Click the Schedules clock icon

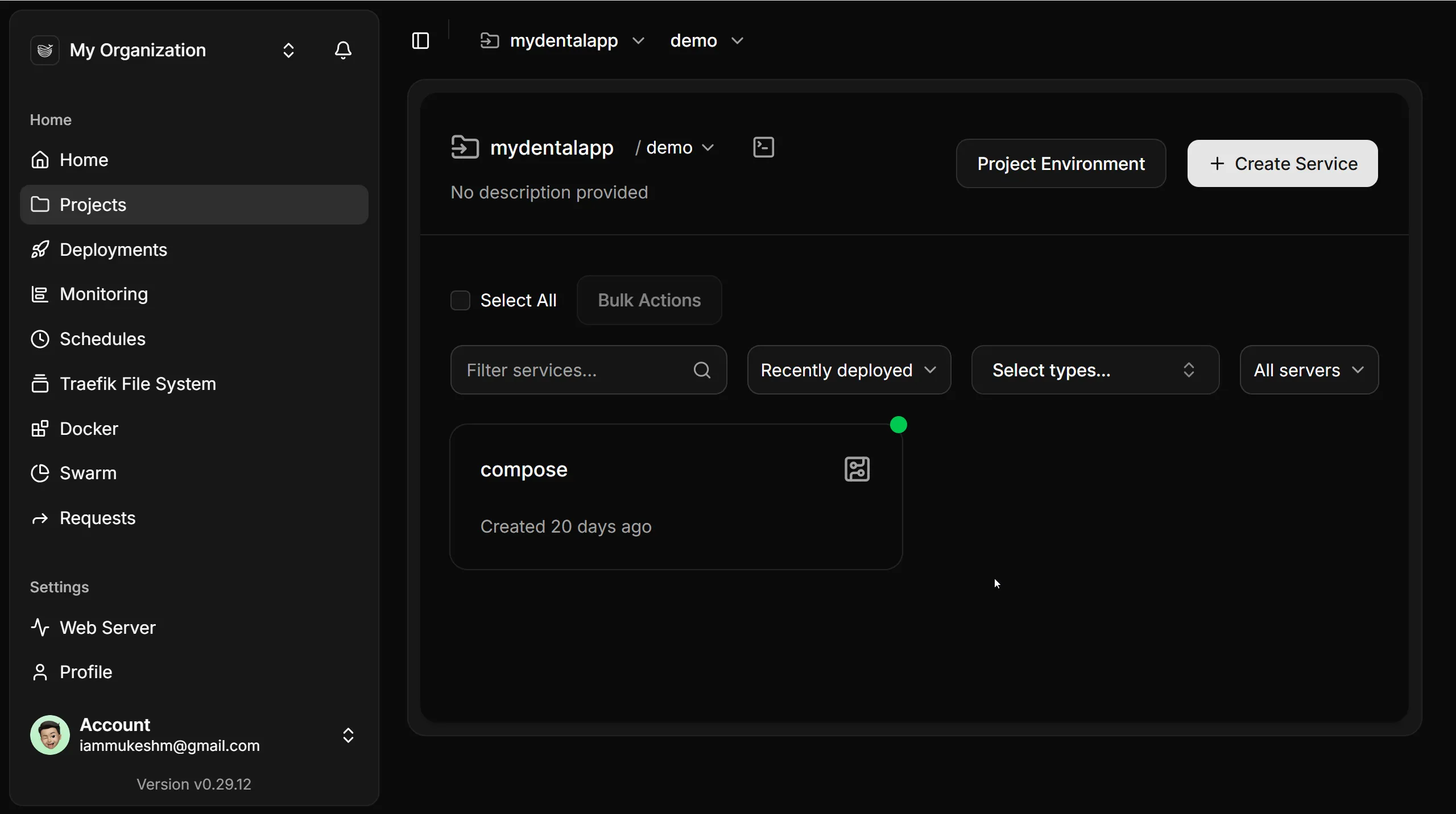pos(40,339)
